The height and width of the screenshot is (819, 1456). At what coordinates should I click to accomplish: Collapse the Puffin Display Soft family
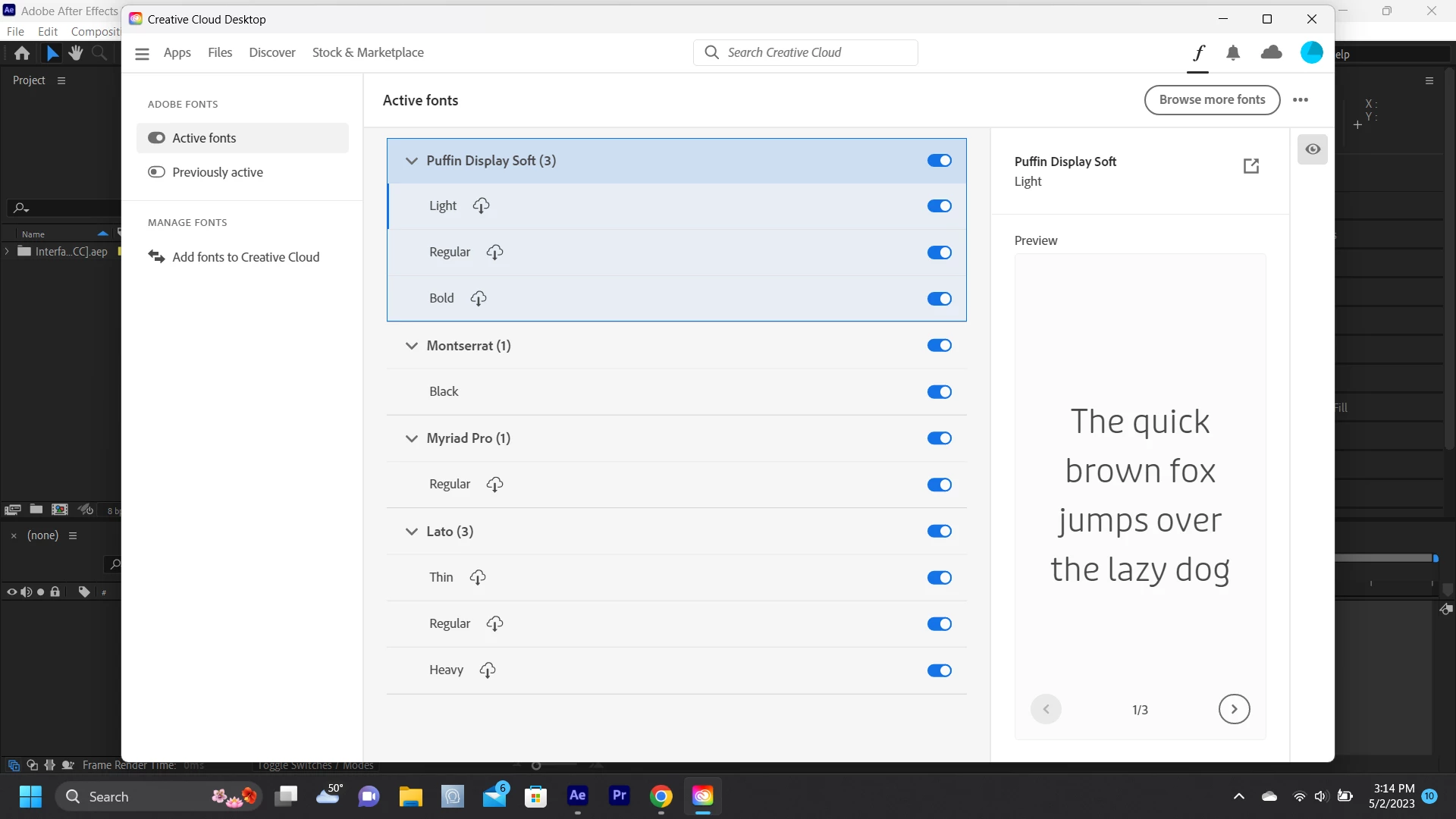412,161
